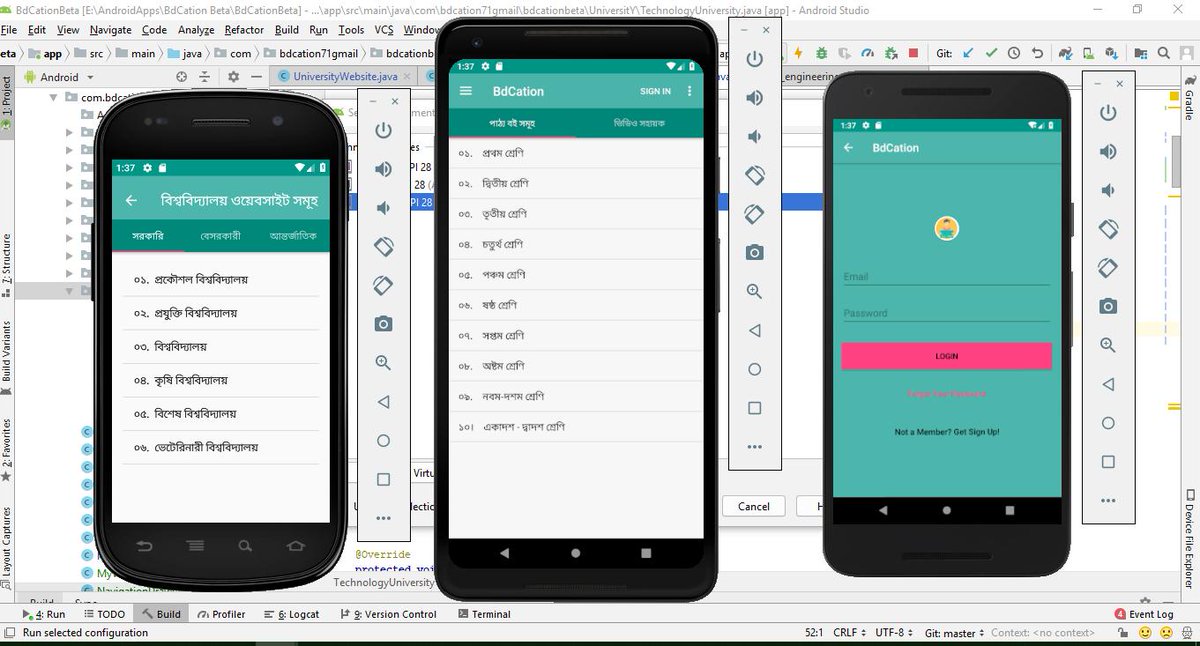The image size is (1200, 646).
Task: Revert changes with the Git undo arrow
Action: [1037, 53]
